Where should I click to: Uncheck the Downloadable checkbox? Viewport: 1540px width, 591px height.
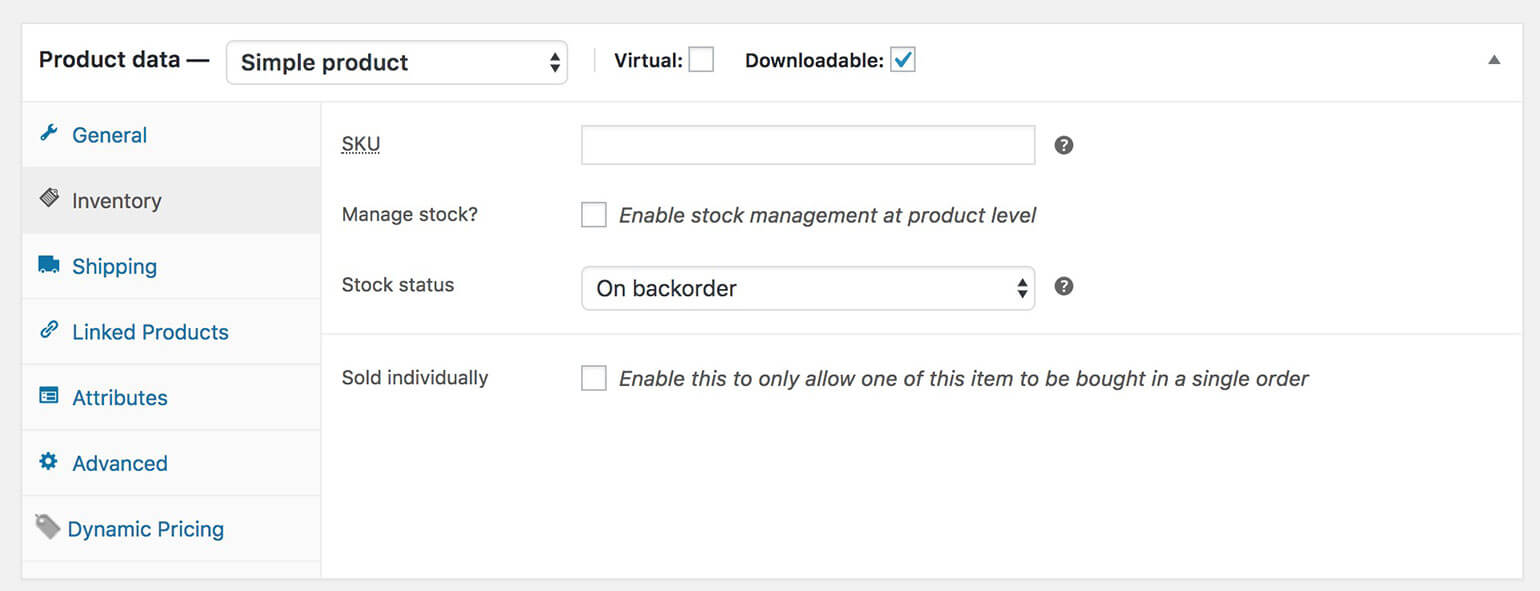coord(903,60)
